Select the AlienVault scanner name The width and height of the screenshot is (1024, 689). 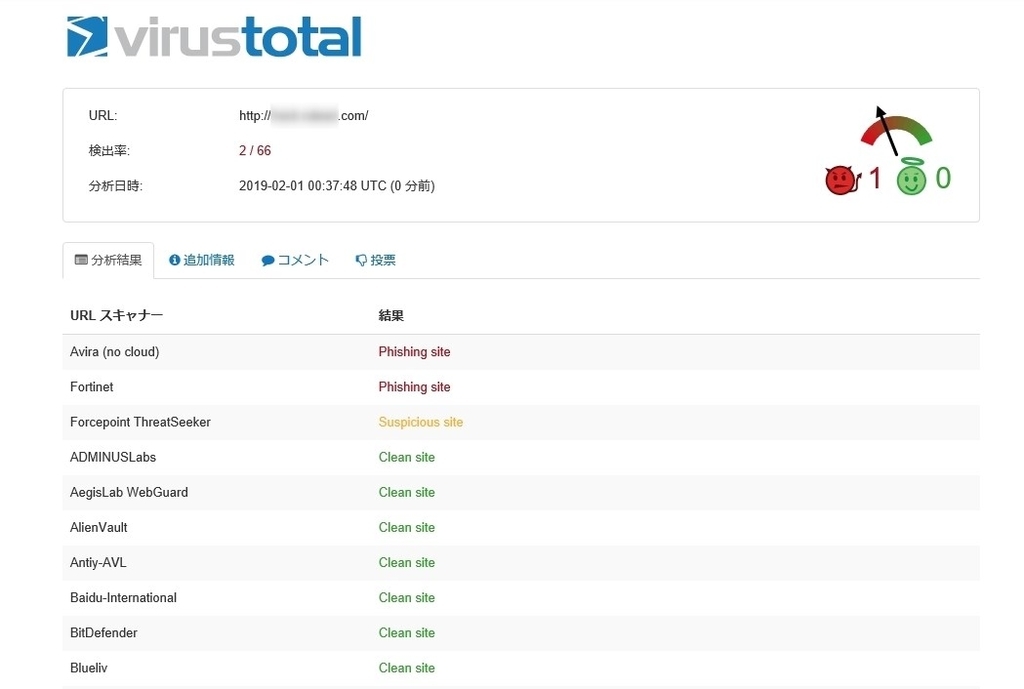click(x=99, y=528)
